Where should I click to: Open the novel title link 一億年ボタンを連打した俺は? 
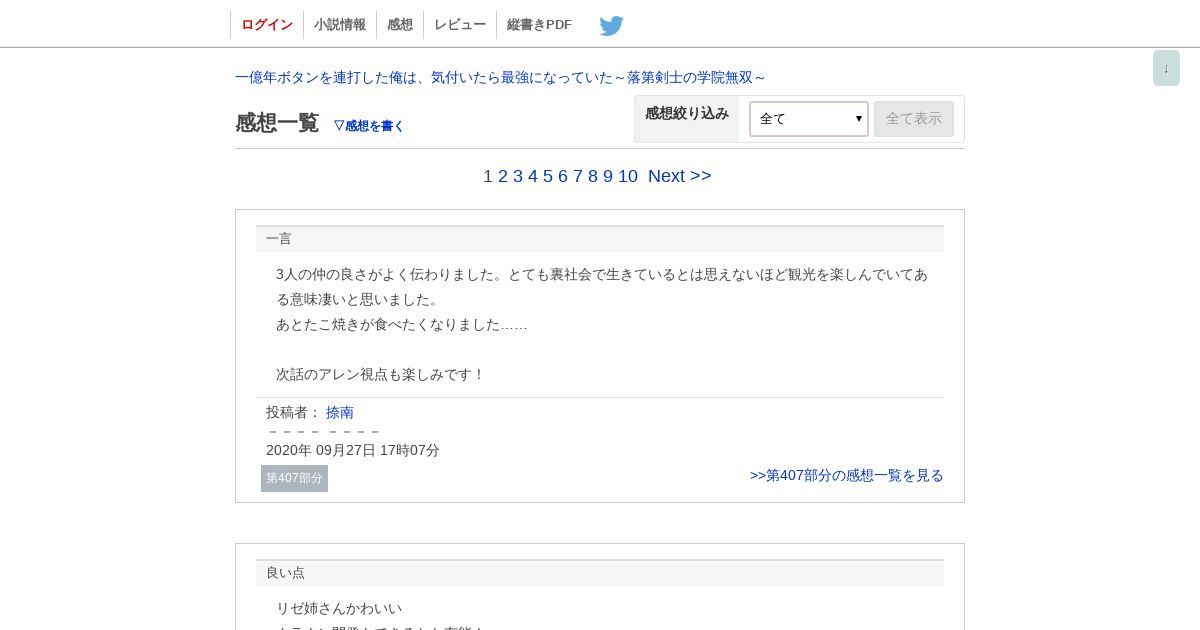tap(501, 77)
